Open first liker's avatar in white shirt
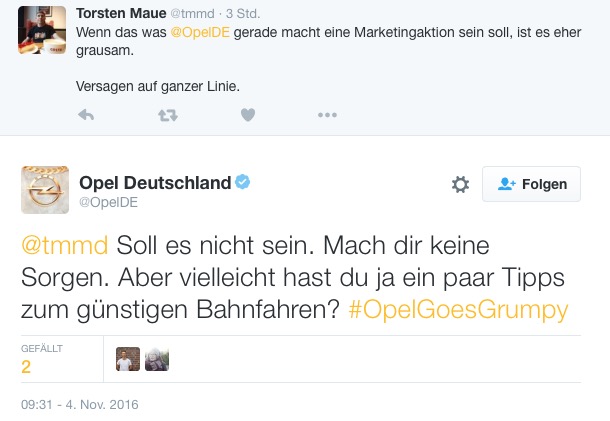 click(x=128, y=359)
